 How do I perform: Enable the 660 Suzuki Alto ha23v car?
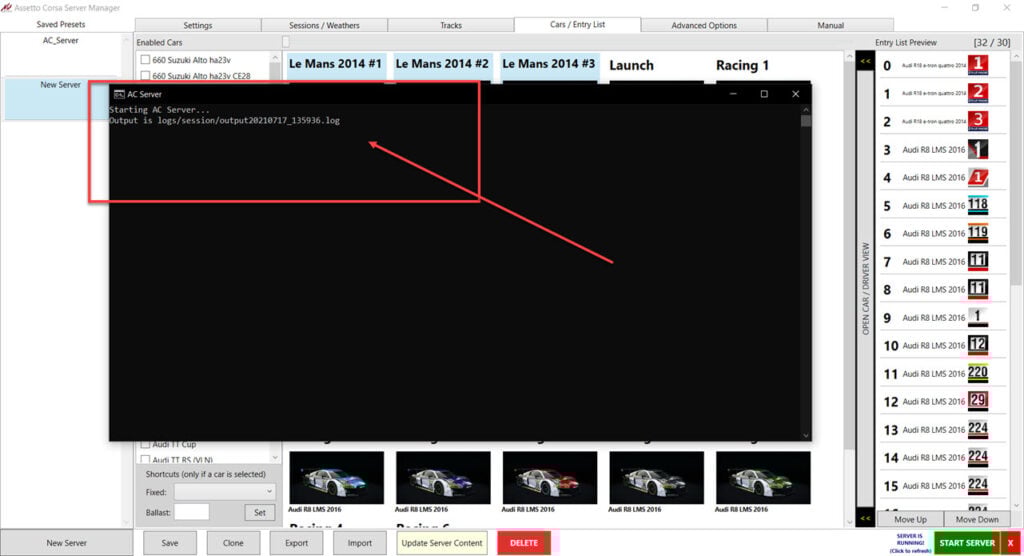[145, 59]
